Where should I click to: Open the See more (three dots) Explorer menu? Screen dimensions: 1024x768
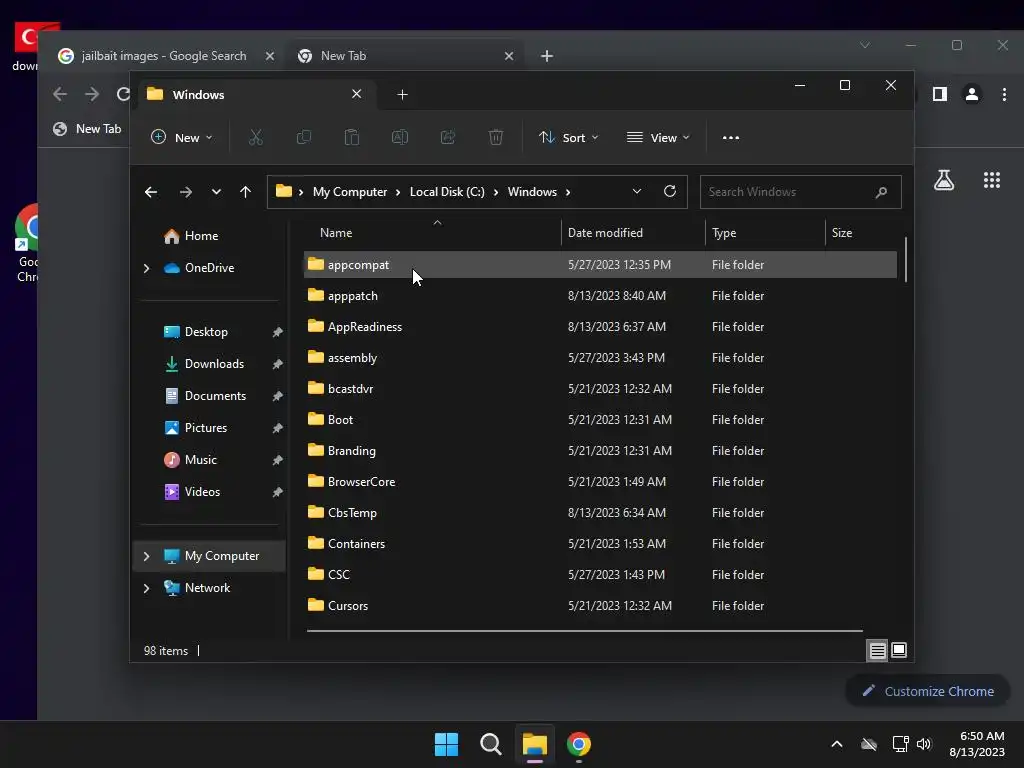[x=731, y=138]
